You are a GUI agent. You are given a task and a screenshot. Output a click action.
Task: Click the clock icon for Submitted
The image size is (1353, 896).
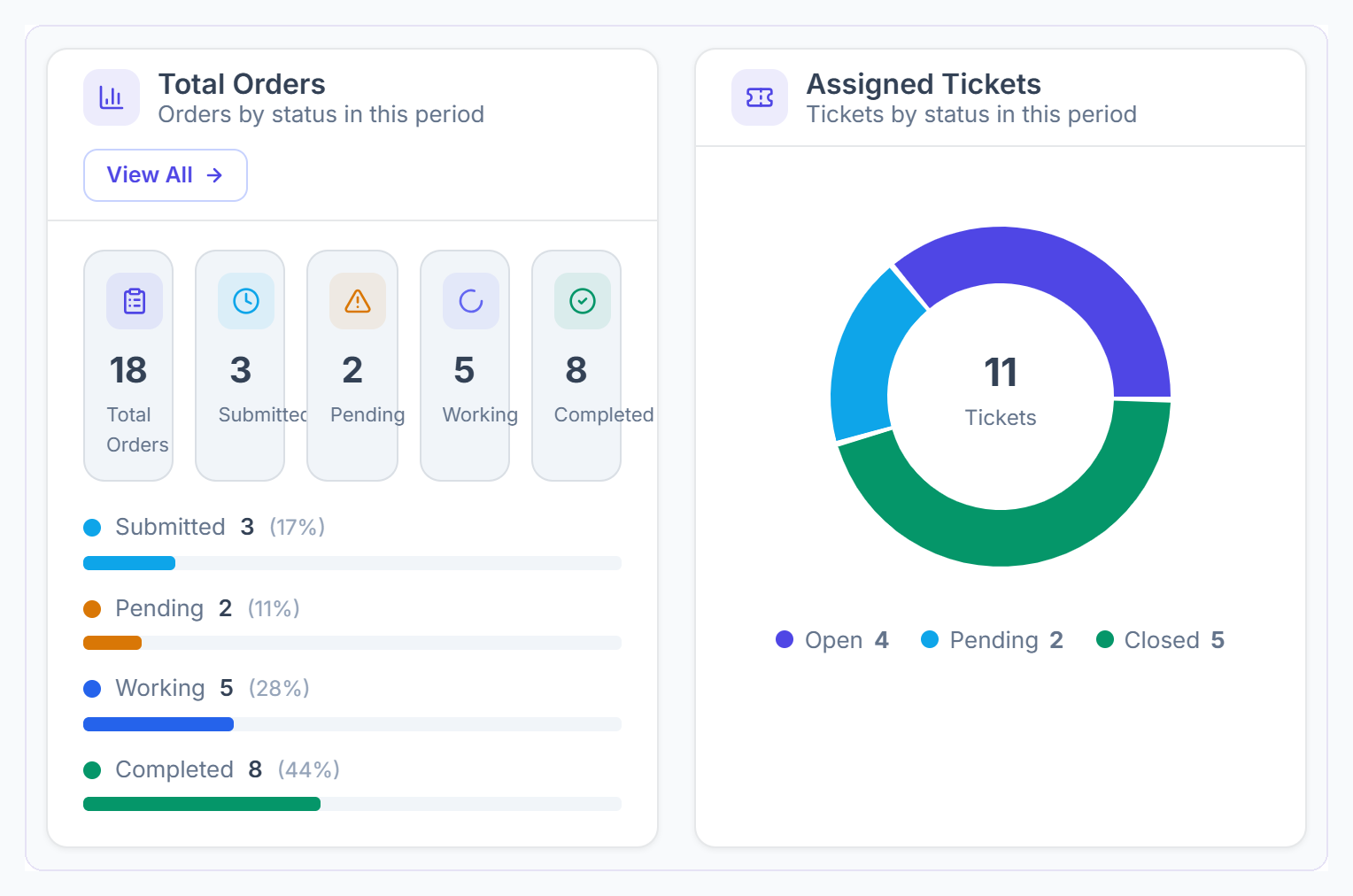246,301
